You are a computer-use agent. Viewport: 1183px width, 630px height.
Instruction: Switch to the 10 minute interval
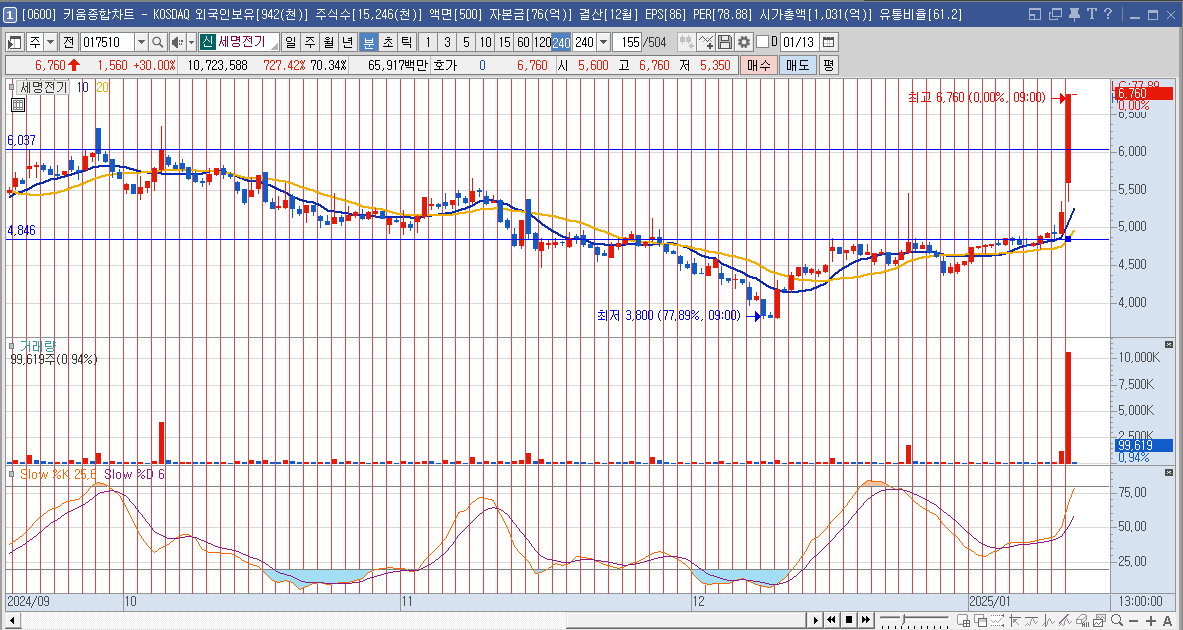point(485,42)
